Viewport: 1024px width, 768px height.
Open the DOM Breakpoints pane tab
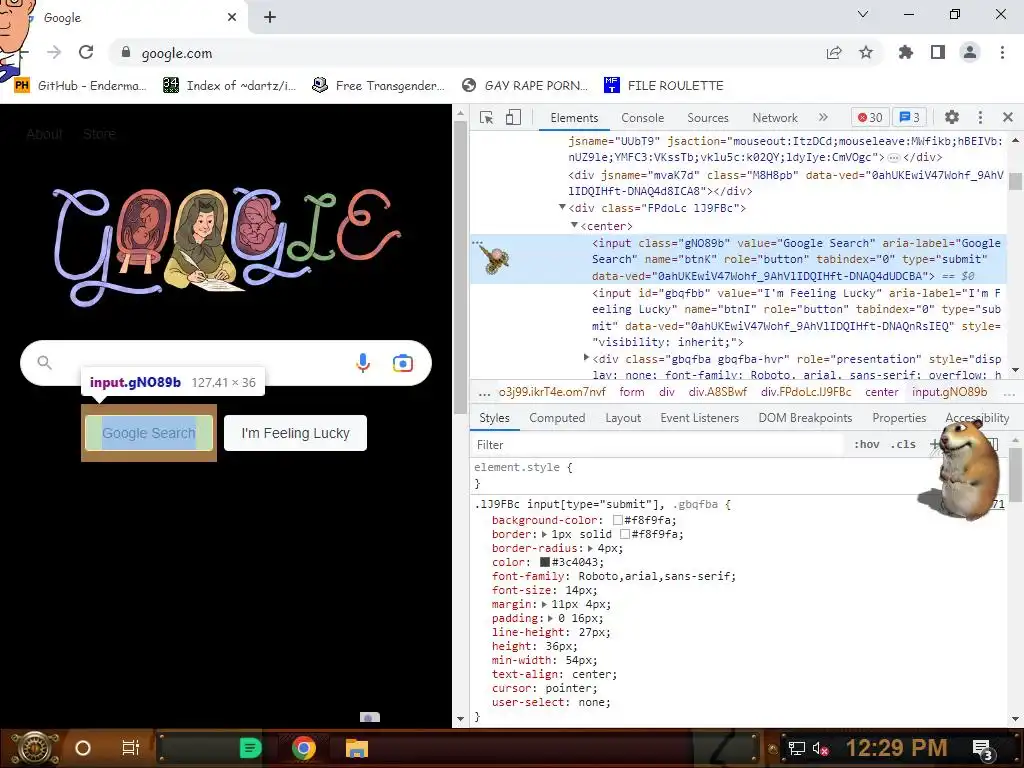tap(805, 418)
